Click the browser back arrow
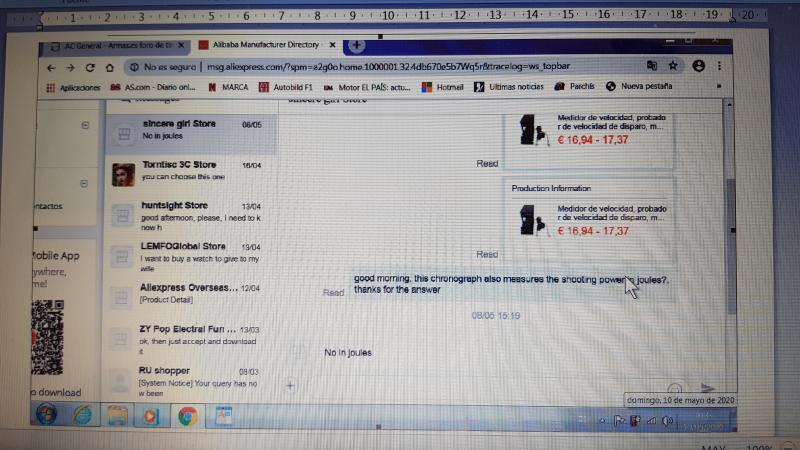The image size is (800, 450). coord(52,67)
